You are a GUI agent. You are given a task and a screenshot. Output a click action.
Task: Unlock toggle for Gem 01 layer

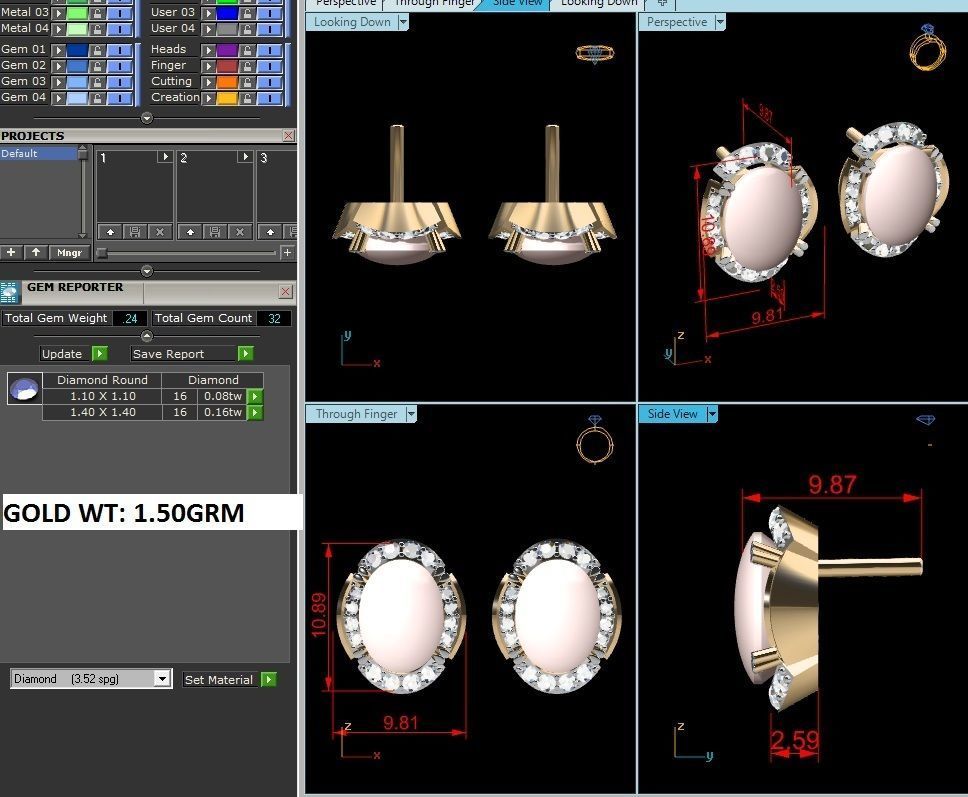[97, 49]
